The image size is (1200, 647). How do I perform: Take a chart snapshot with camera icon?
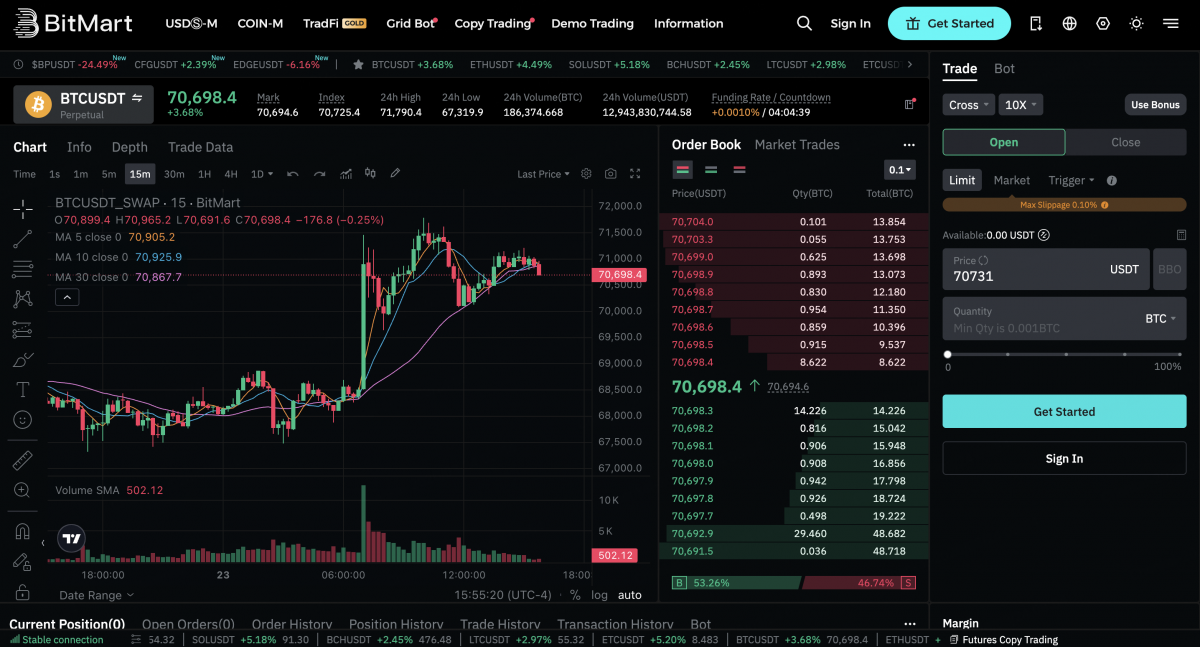(x=610, y=173)
